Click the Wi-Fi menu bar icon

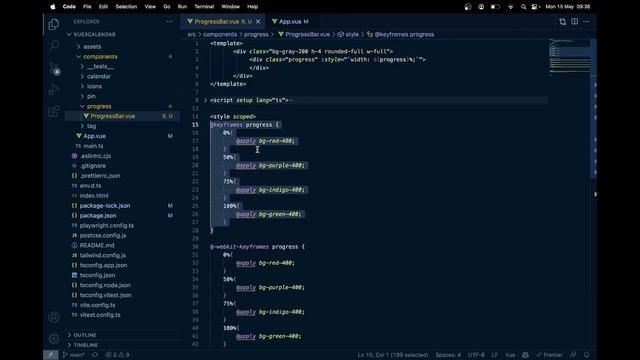click(x=510, y=7)
